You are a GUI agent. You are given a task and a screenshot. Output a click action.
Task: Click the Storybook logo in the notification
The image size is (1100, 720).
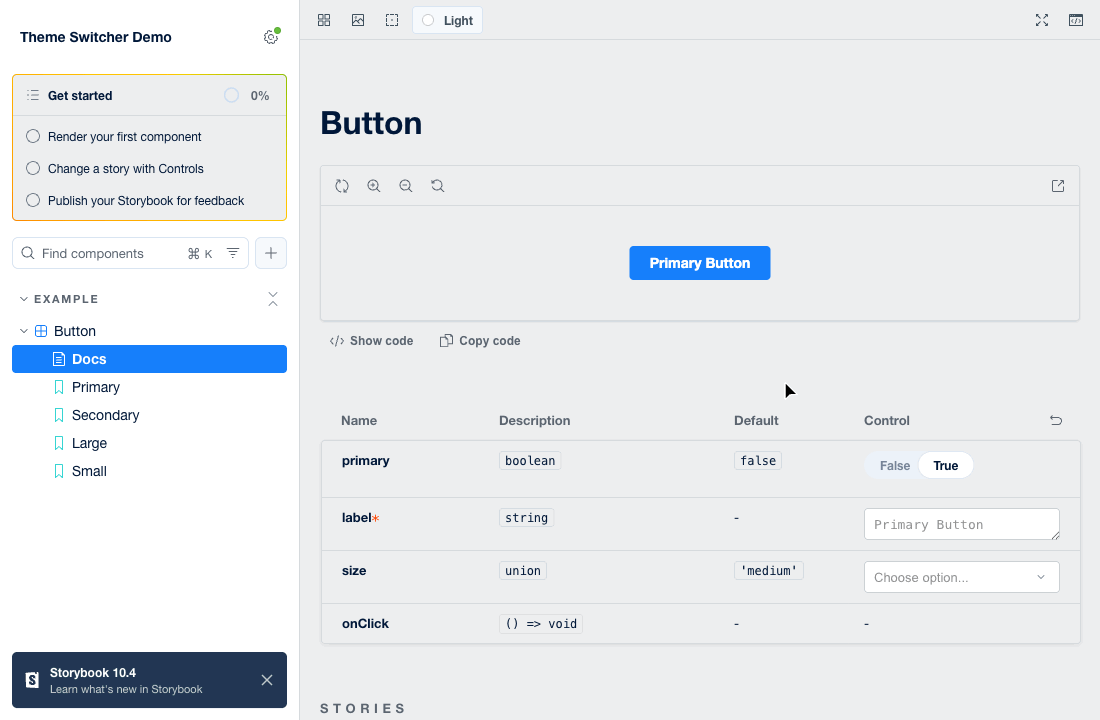coord(32,680)
